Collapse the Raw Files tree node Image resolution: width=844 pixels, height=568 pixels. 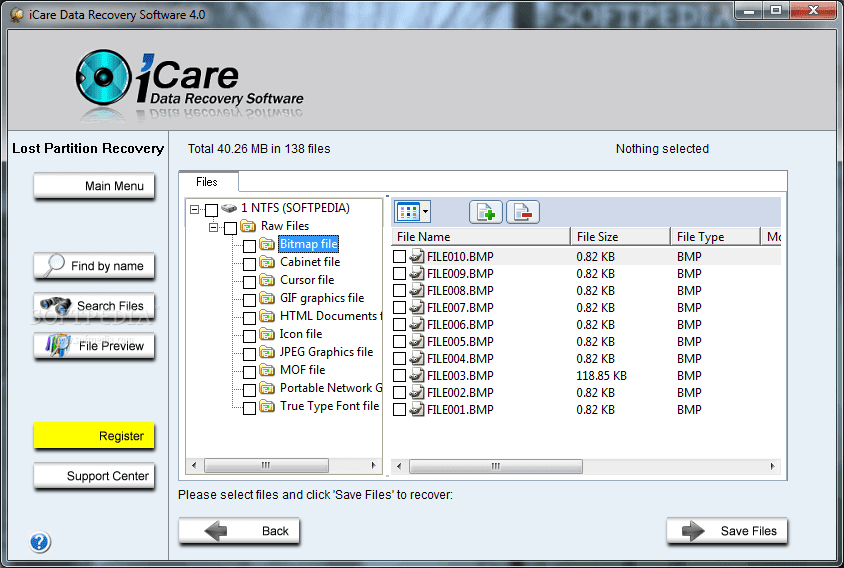(x=214, y=227)
